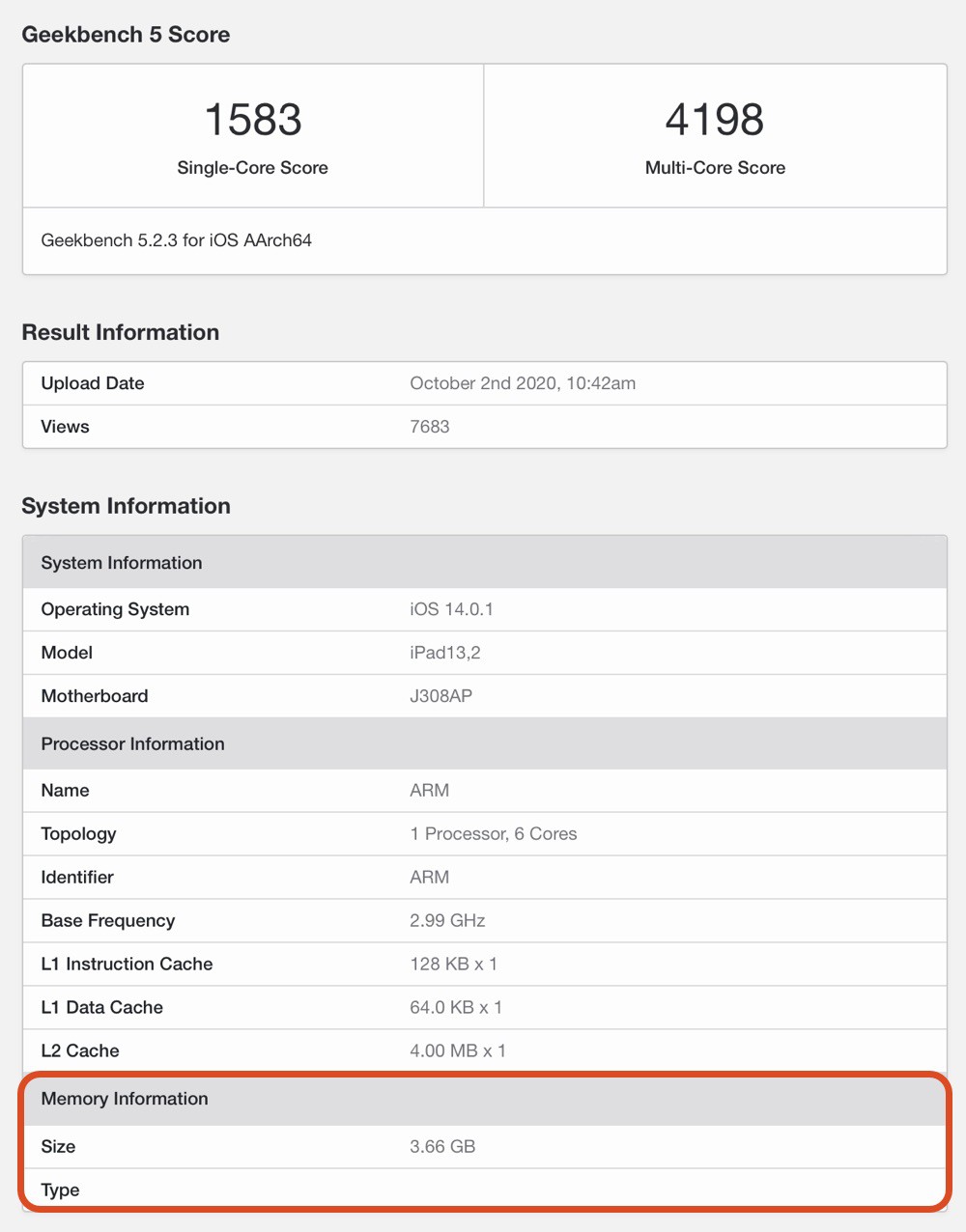Click the 2.99 GHz base frequency value
The image size is (966, 1232).
coord(447,921)
